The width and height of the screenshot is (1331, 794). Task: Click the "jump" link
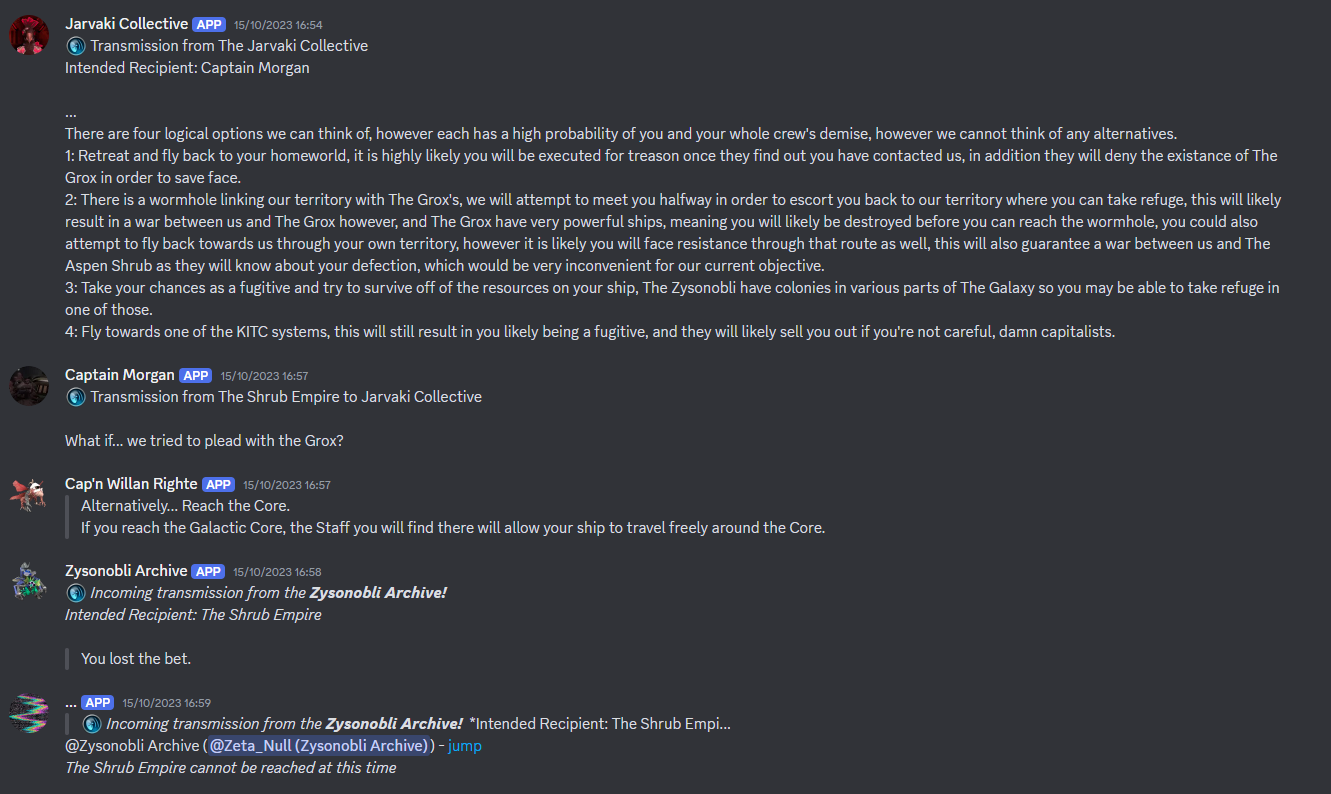tap(465, 746)
